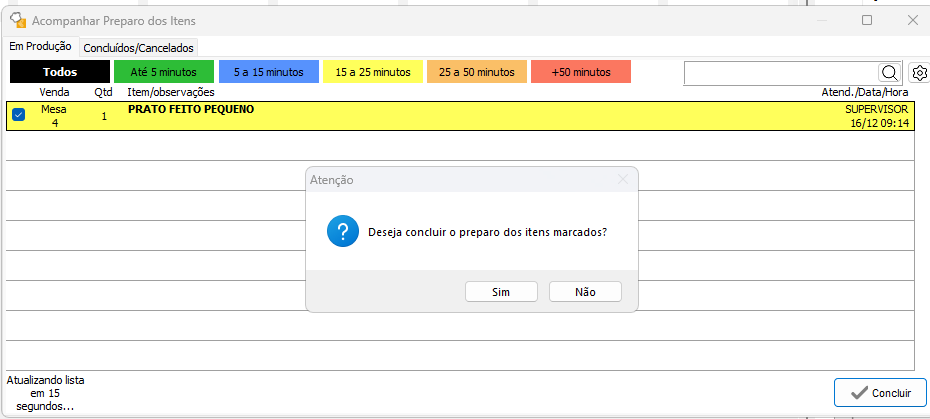The height and width of the screenshot is (419, 930).
Task: Show 25 a 50 minutos items
Action: tap(476, 72)
